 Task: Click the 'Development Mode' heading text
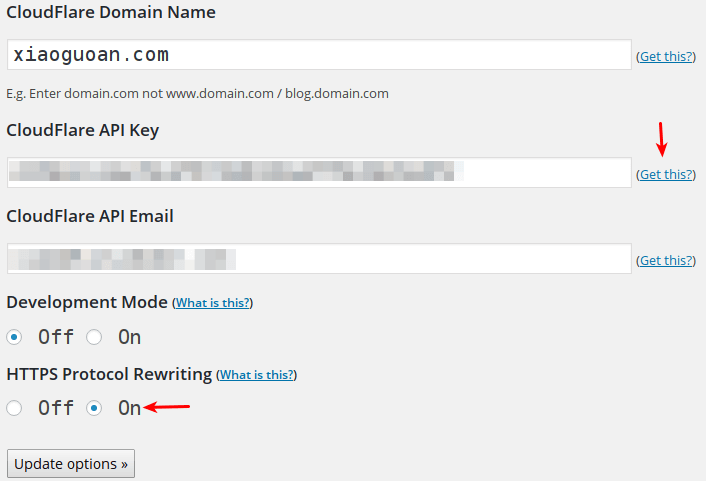[87, 302]
